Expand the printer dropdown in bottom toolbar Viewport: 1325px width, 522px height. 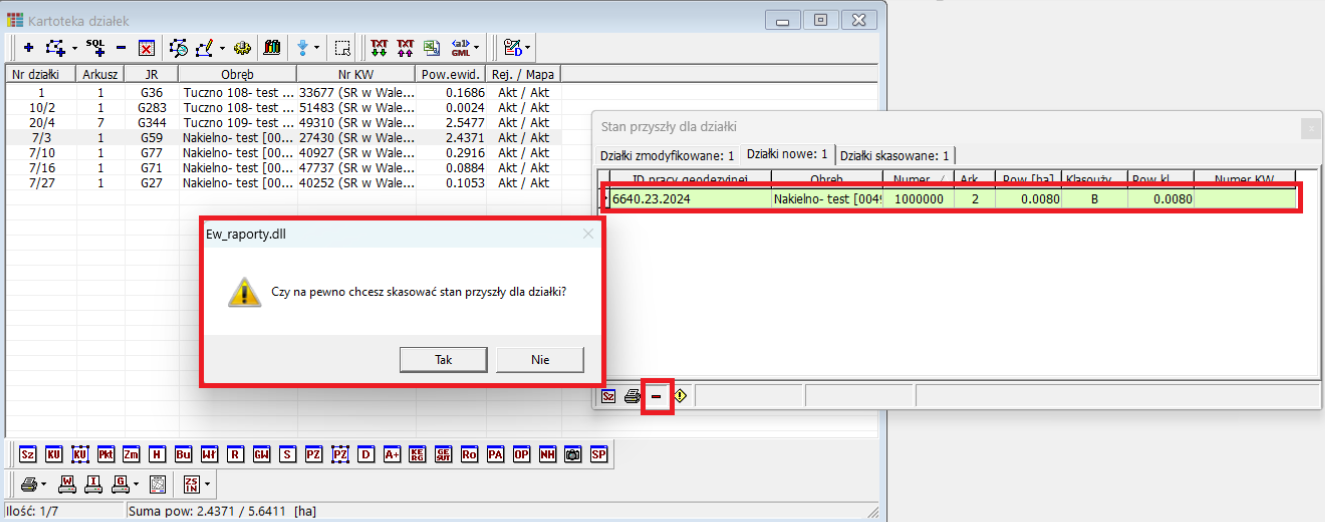point(44,485)
